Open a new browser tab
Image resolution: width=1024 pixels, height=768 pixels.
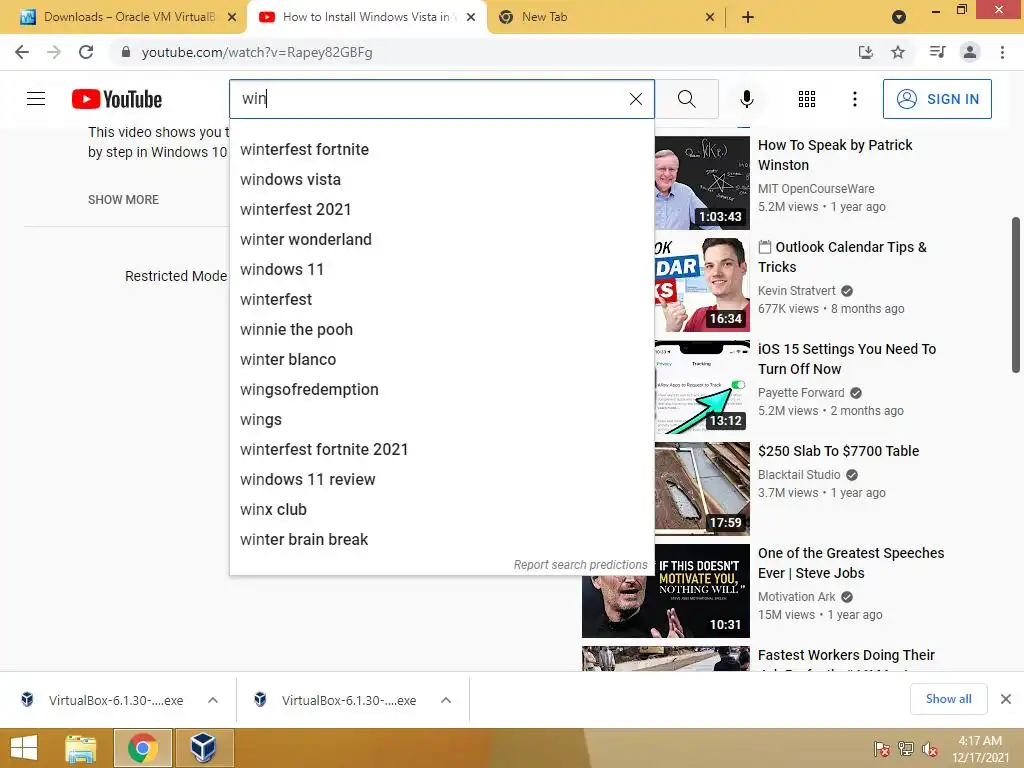pyautogui.click(x=748, y=17)
